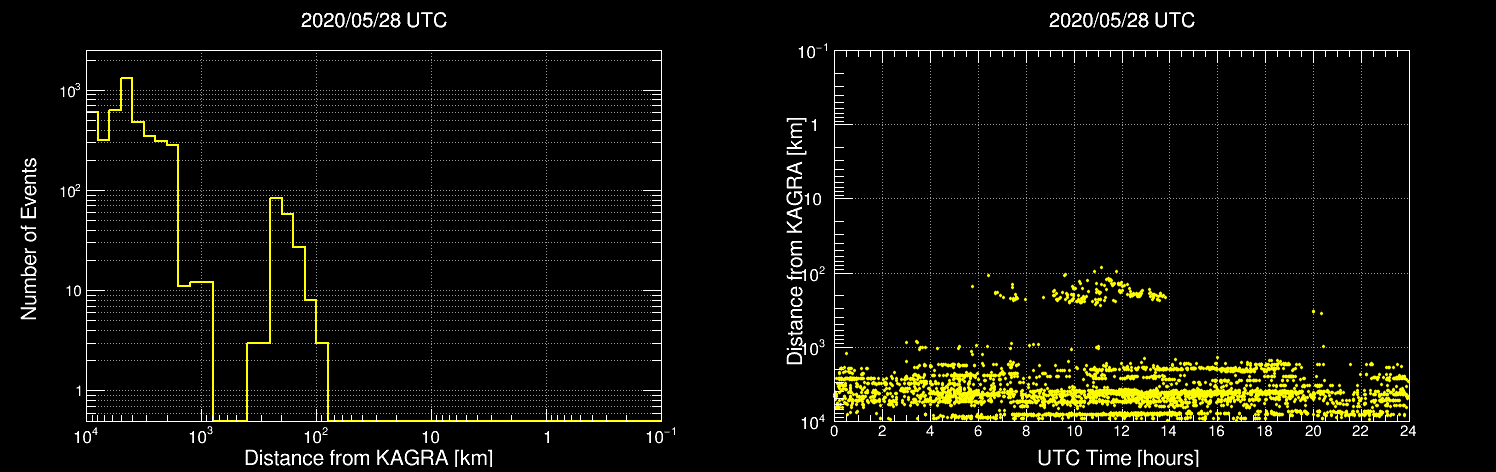Click the 10^2 tick on histogram distance axis
Image resolution: width=1496 pixels, height=472 pixels.
click(x=317, y=436)
